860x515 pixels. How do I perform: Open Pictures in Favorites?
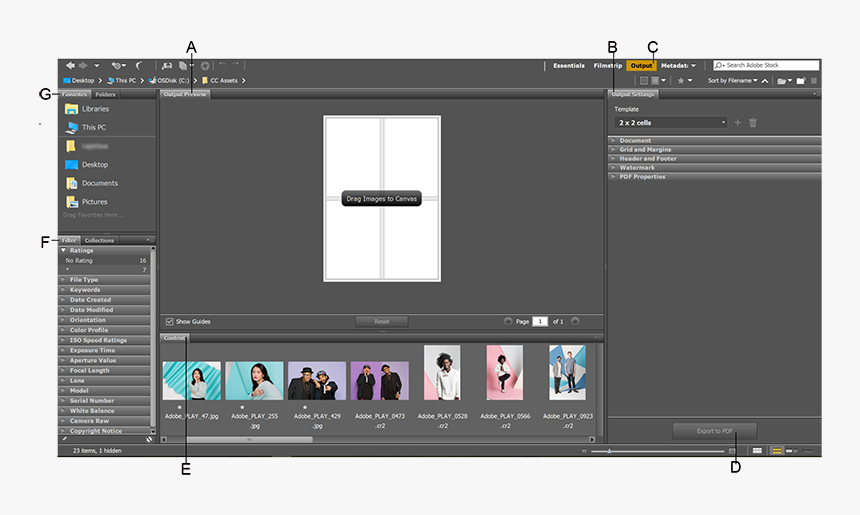click(x=87, y=202)
